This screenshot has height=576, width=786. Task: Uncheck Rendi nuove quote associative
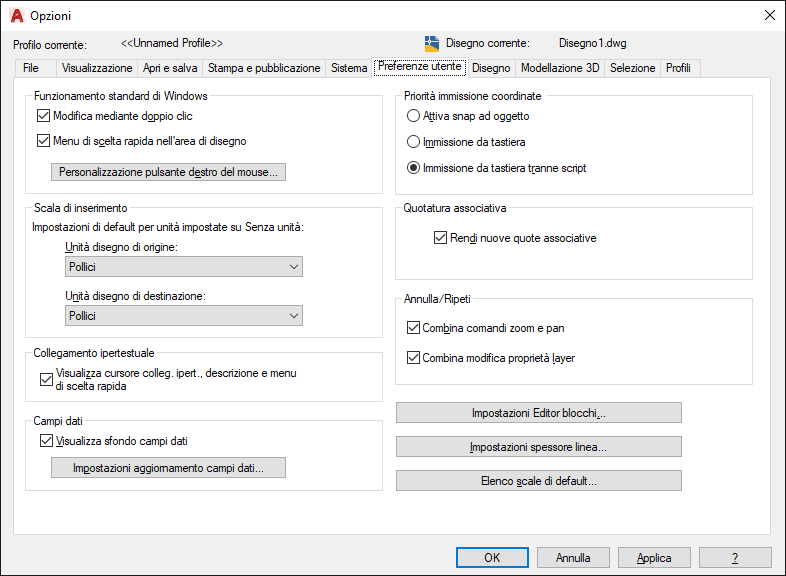441,239
